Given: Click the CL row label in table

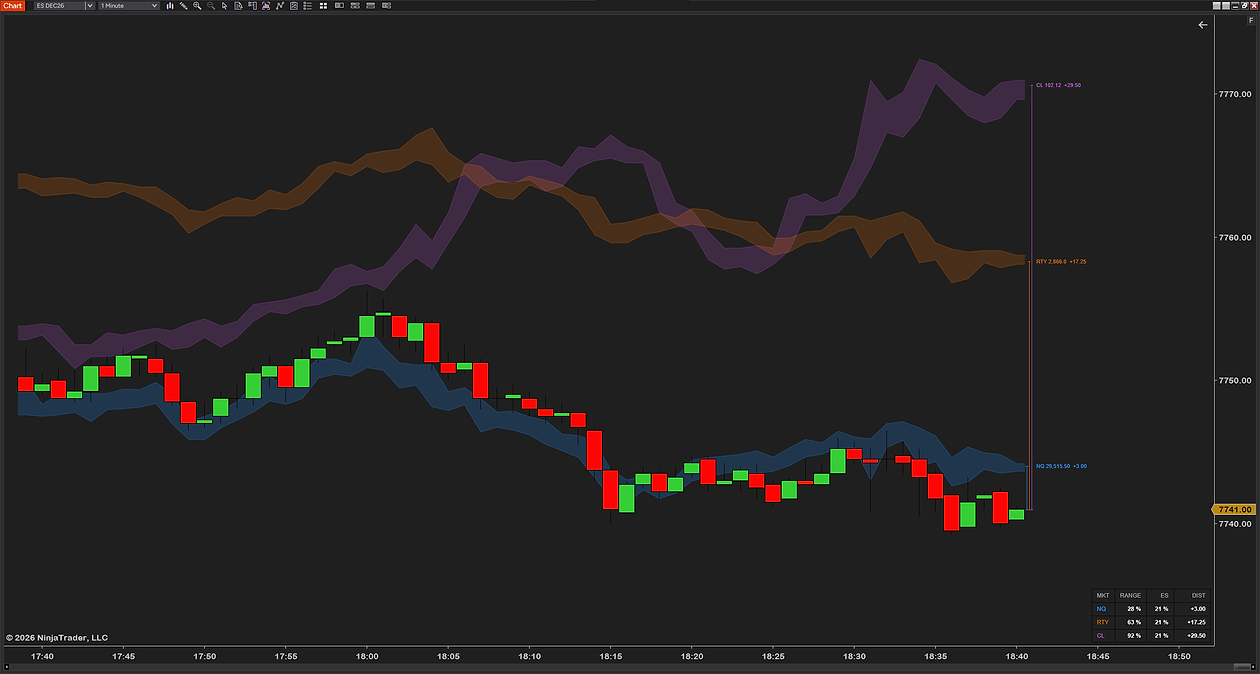Looking at the screenshot, I should [1100, 636].
